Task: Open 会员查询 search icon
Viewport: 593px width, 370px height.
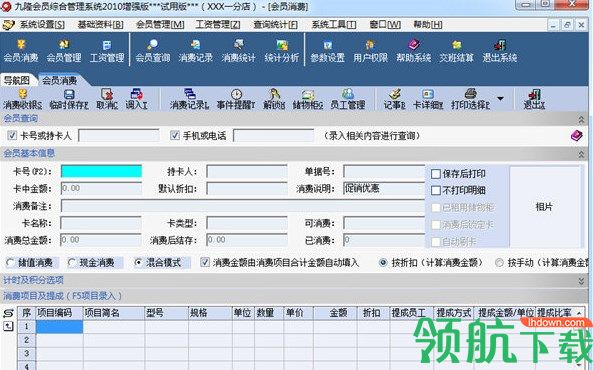Action: (x=152, y=51)
